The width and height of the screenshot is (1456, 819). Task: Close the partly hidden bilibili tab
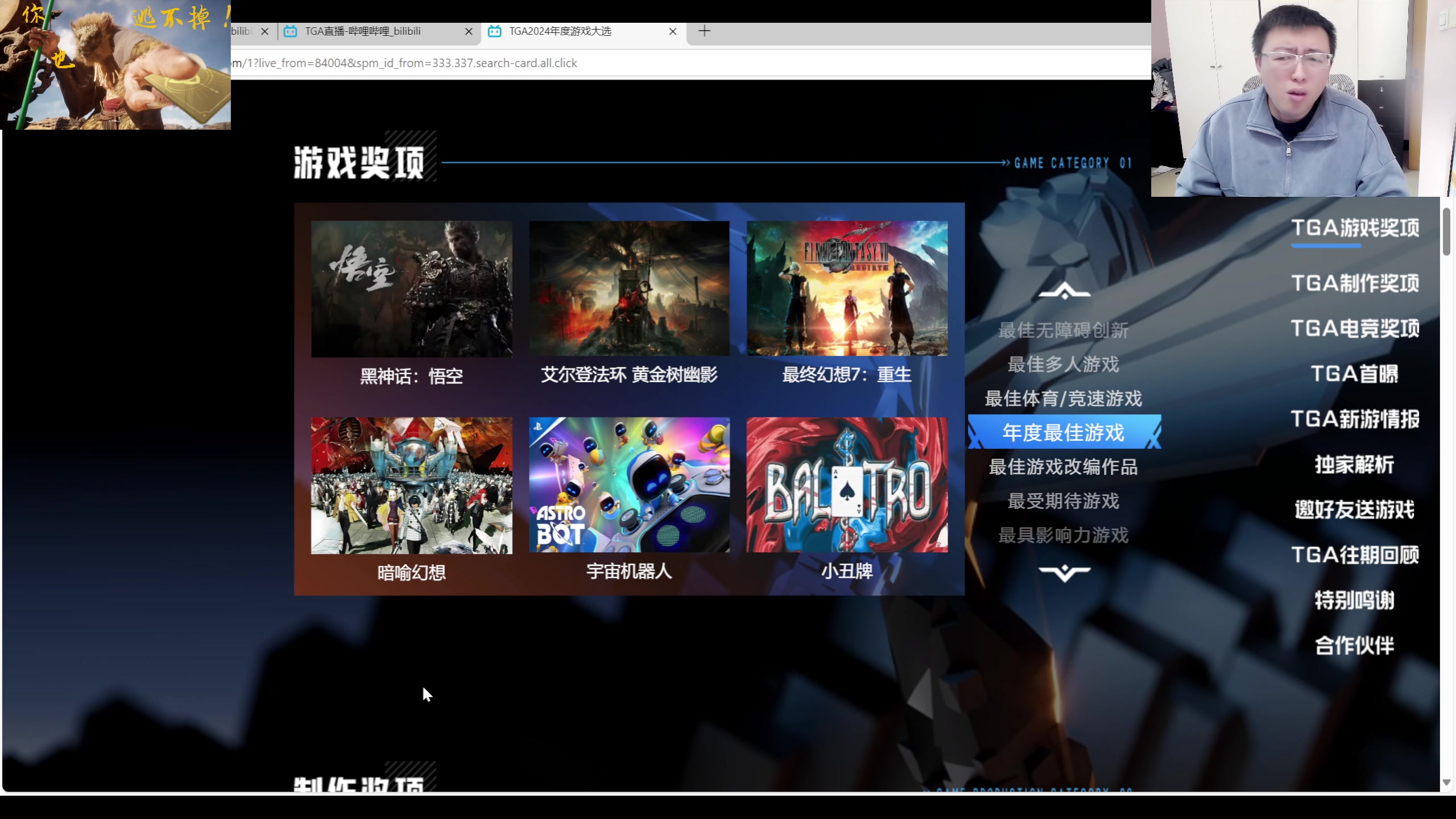click(x=264, y=32)
